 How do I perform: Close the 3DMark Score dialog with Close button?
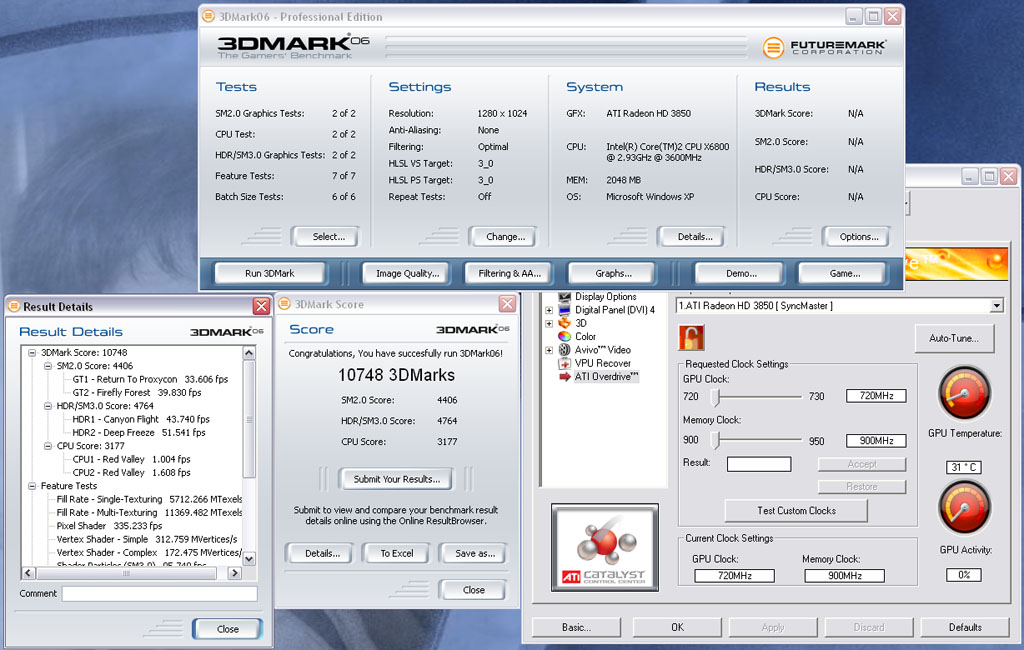coord(473,590)
